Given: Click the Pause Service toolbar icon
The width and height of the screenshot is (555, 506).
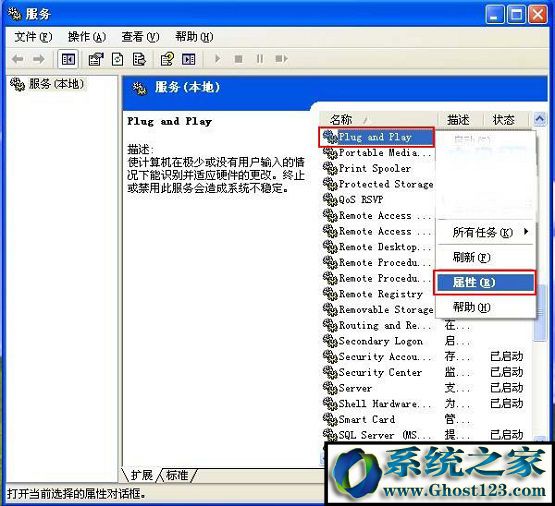Looking at the screenshot, I should [260, 59].
